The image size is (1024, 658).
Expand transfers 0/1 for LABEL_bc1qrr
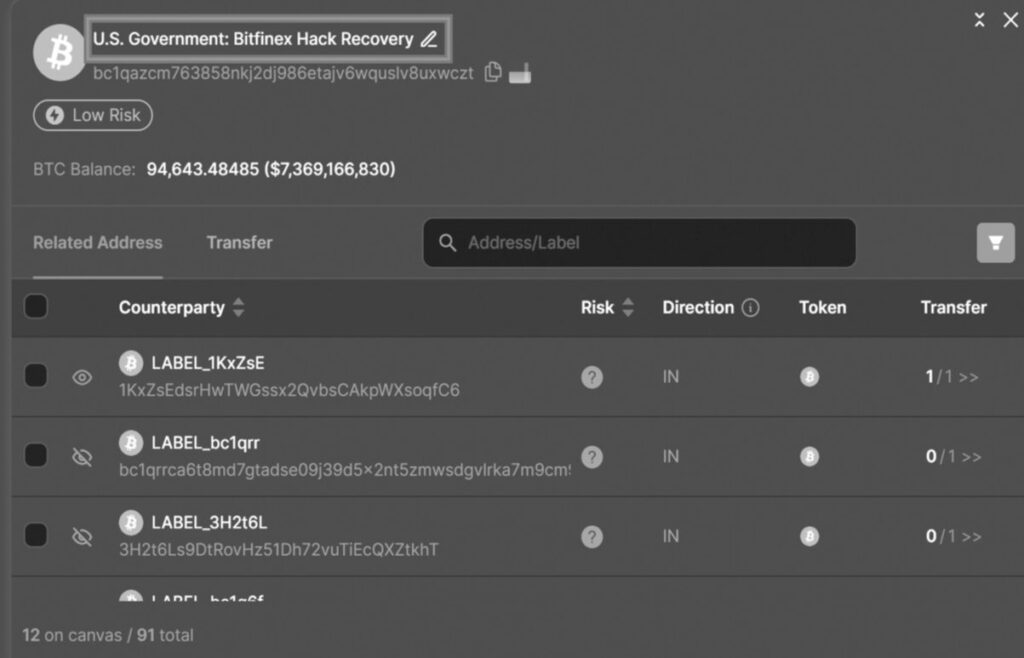953,456
